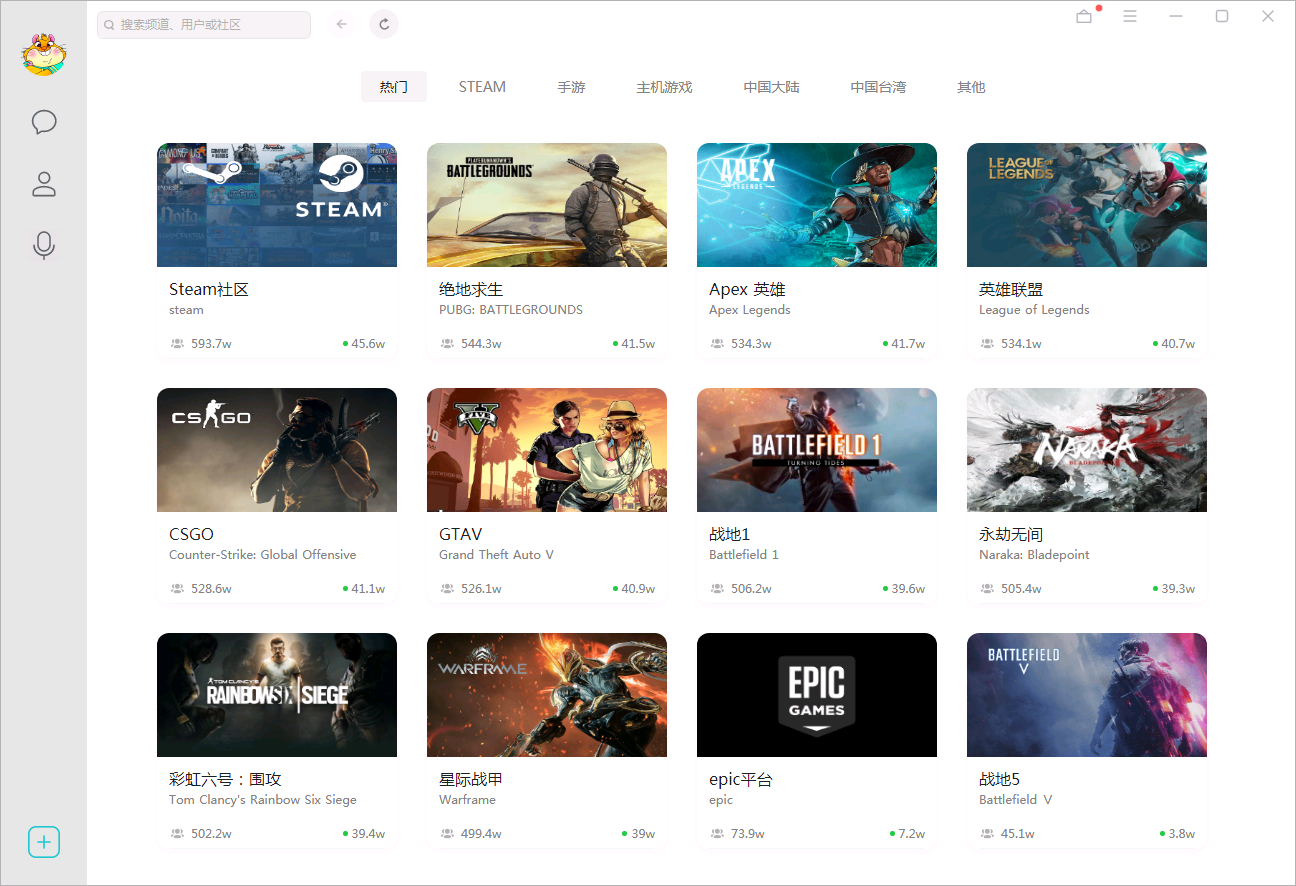Click the epic平台 title

pyautogui.click(x=741, y=779)
